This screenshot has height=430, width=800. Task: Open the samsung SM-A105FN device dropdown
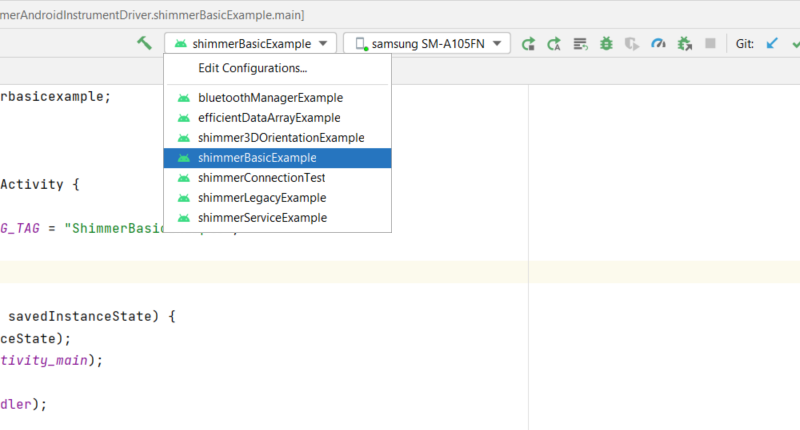[427, 43]
